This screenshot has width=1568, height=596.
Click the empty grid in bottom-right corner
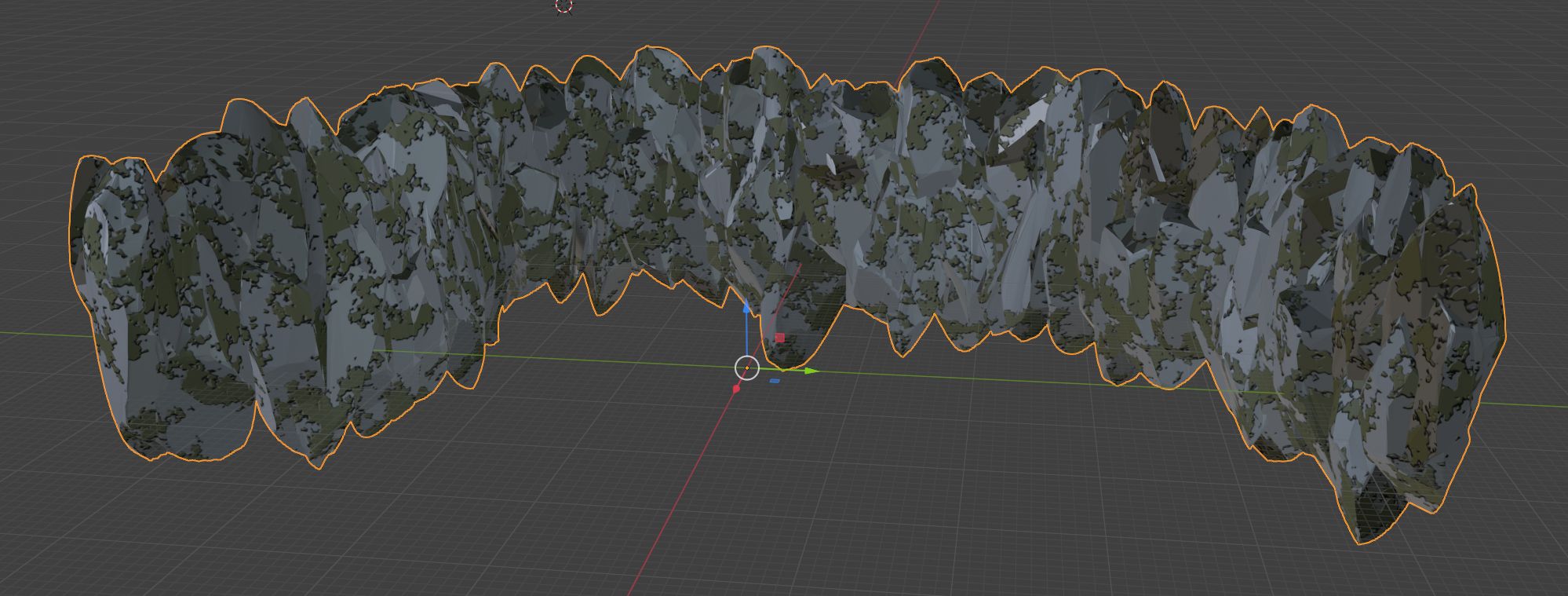point(1522,565)
